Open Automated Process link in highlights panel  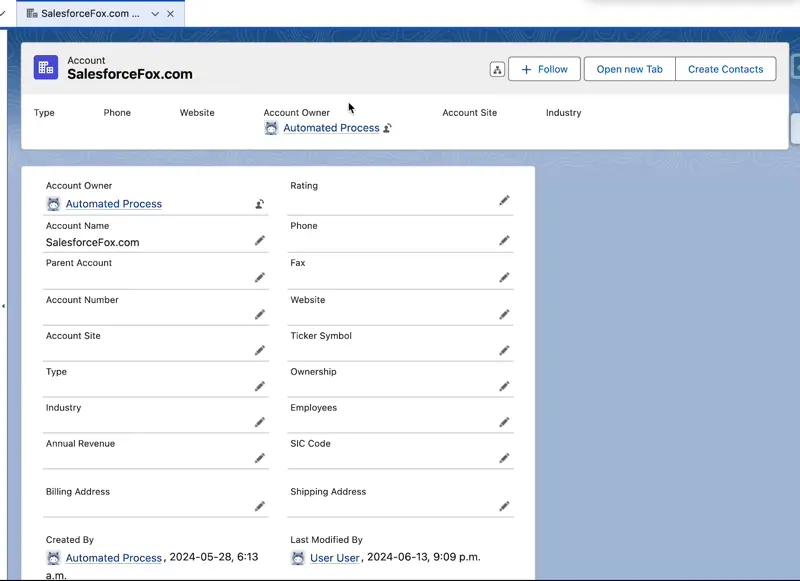[x=331, y=128]
